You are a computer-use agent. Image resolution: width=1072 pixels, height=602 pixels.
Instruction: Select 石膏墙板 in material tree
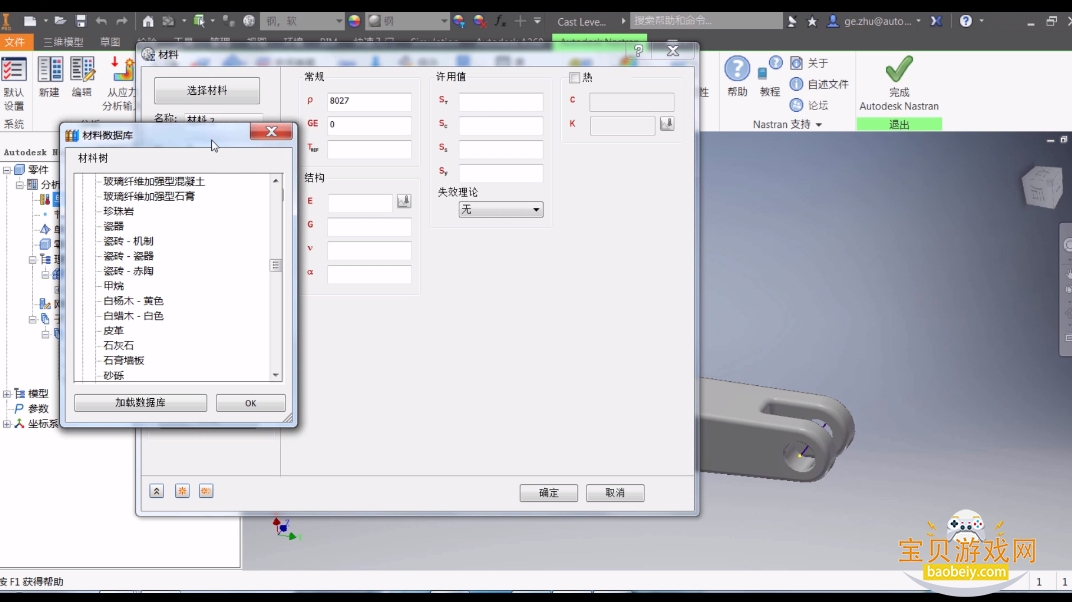124,361
